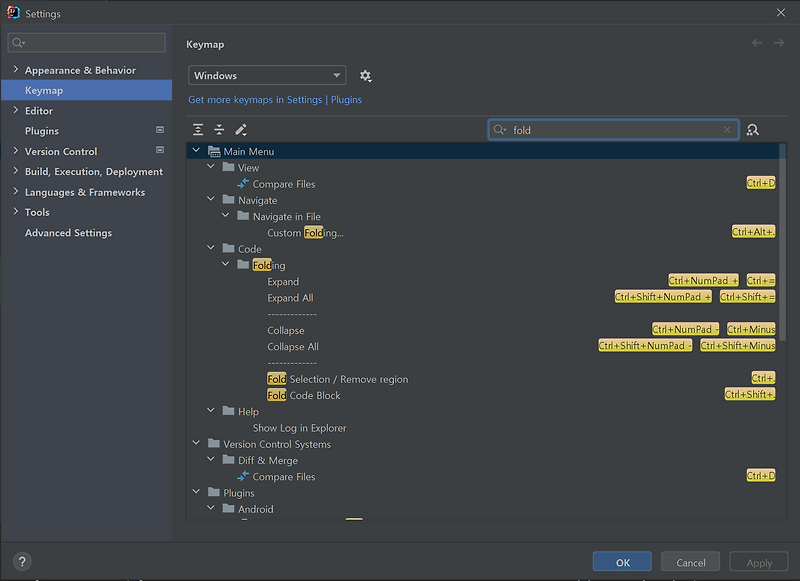Click the pencil edit shortcut icon
Screen dimensions: 800x581
pos(241,129)
